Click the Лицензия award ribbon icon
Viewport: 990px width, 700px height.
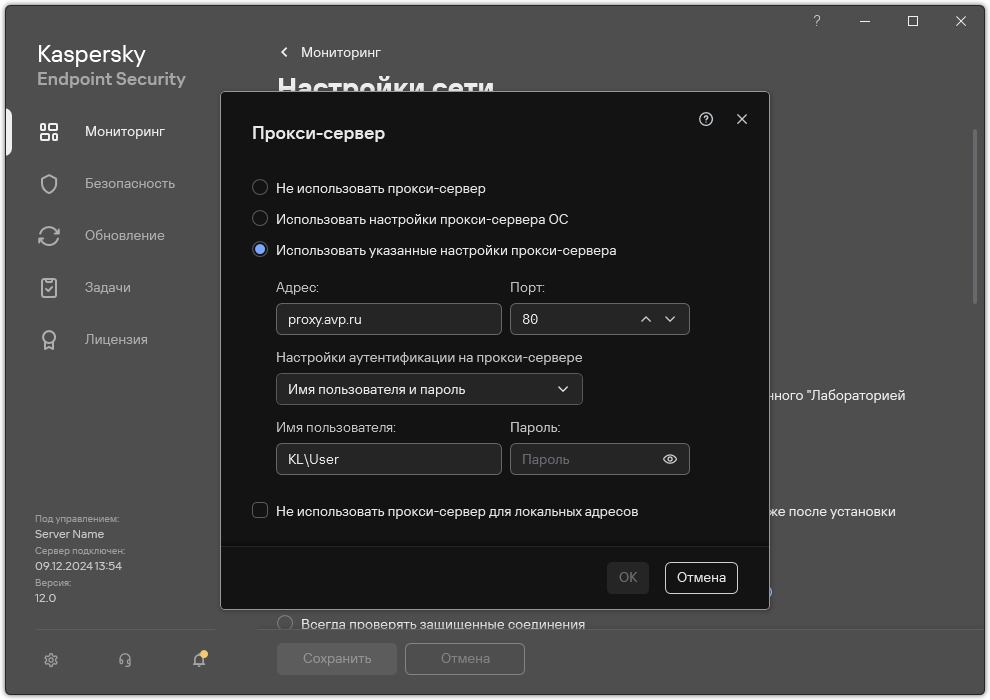point(49,340)
